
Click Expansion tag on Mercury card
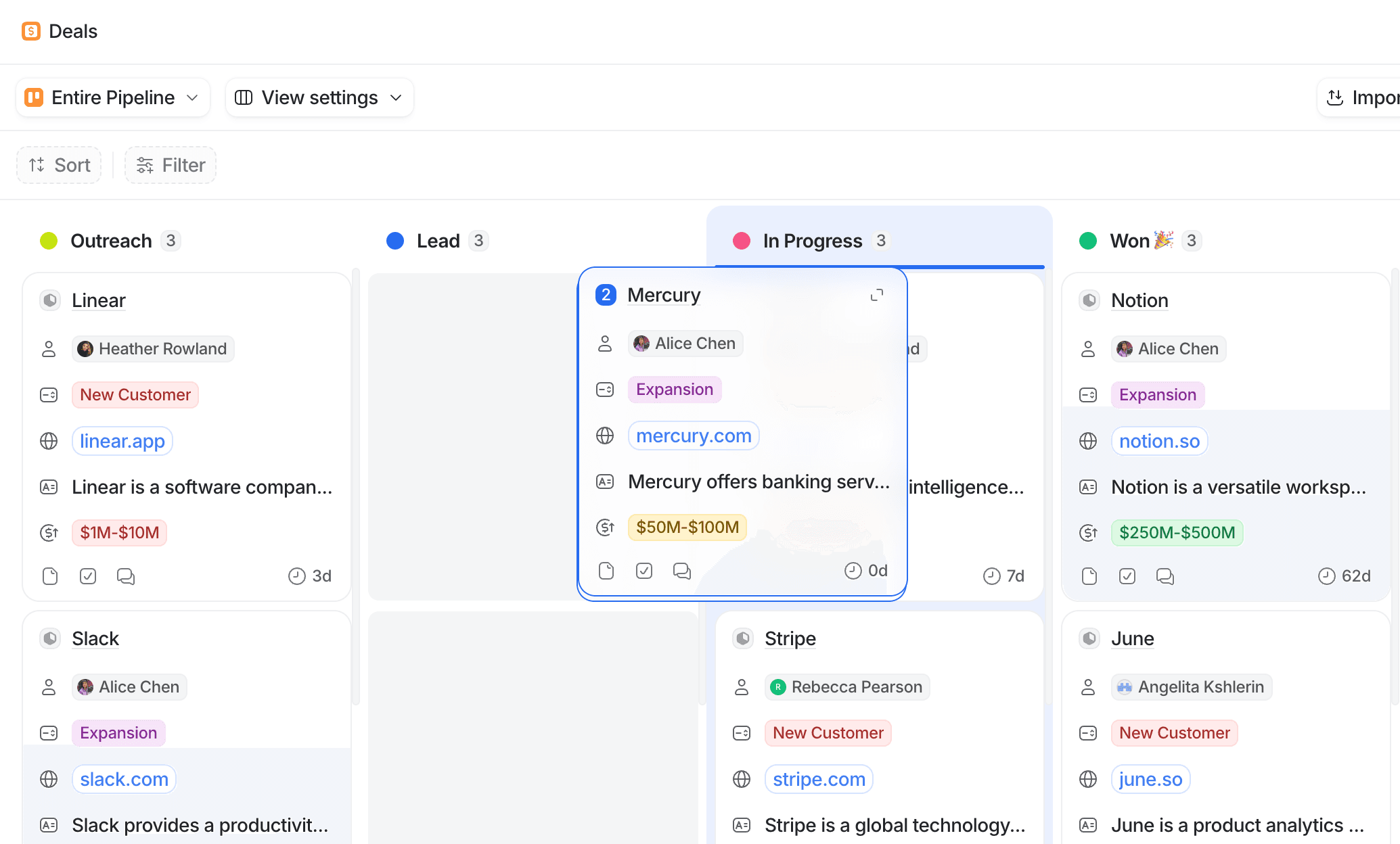tap(675, 390)
